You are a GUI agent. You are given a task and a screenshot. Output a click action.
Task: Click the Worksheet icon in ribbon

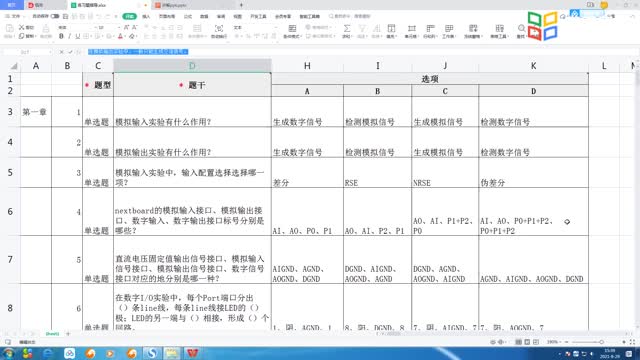[449, 28]
